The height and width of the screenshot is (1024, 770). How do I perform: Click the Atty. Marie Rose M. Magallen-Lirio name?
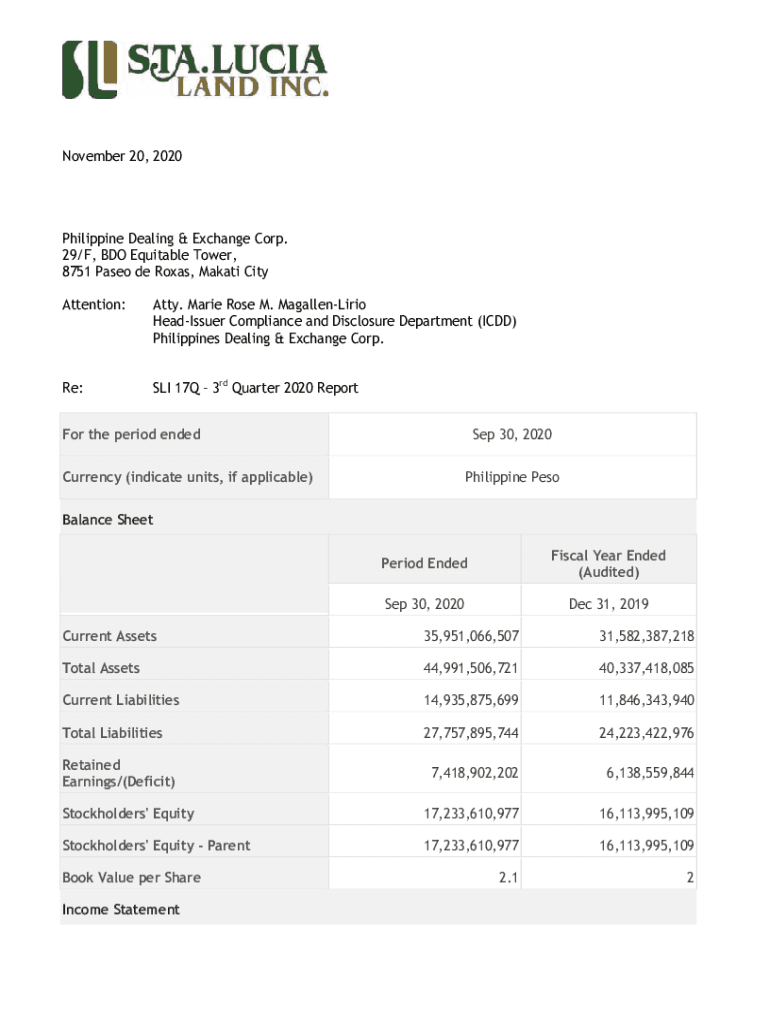coord(259,304)
